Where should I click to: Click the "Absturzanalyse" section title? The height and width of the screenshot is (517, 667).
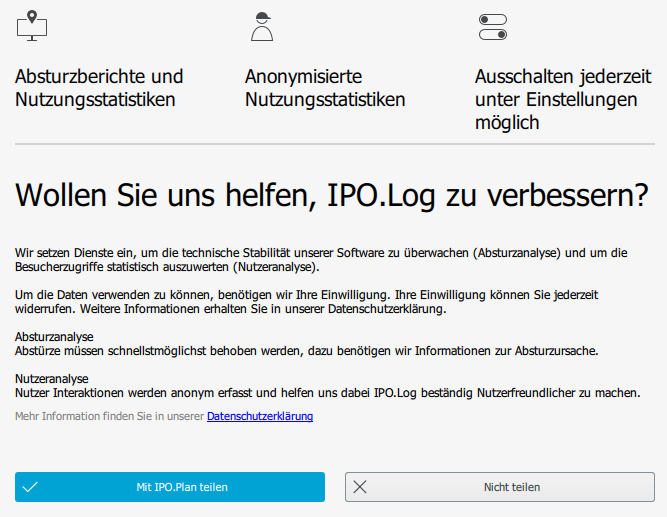tap(54, 337)
